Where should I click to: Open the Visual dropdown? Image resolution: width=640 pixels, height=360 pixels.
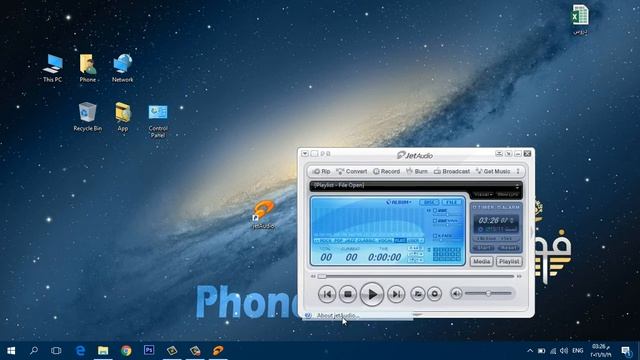click(483, 195)
